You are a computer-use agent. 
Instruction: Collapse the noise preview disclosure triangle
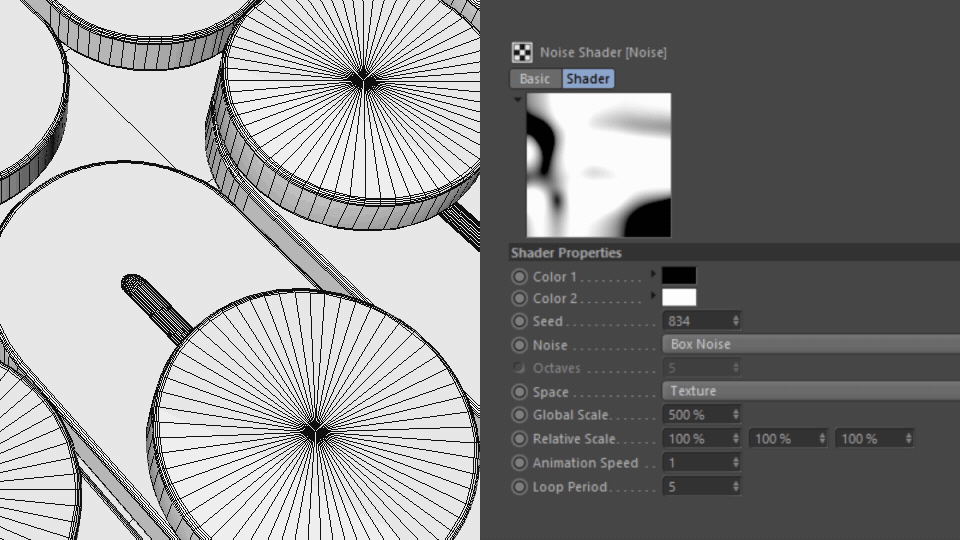tap(518, 99)
